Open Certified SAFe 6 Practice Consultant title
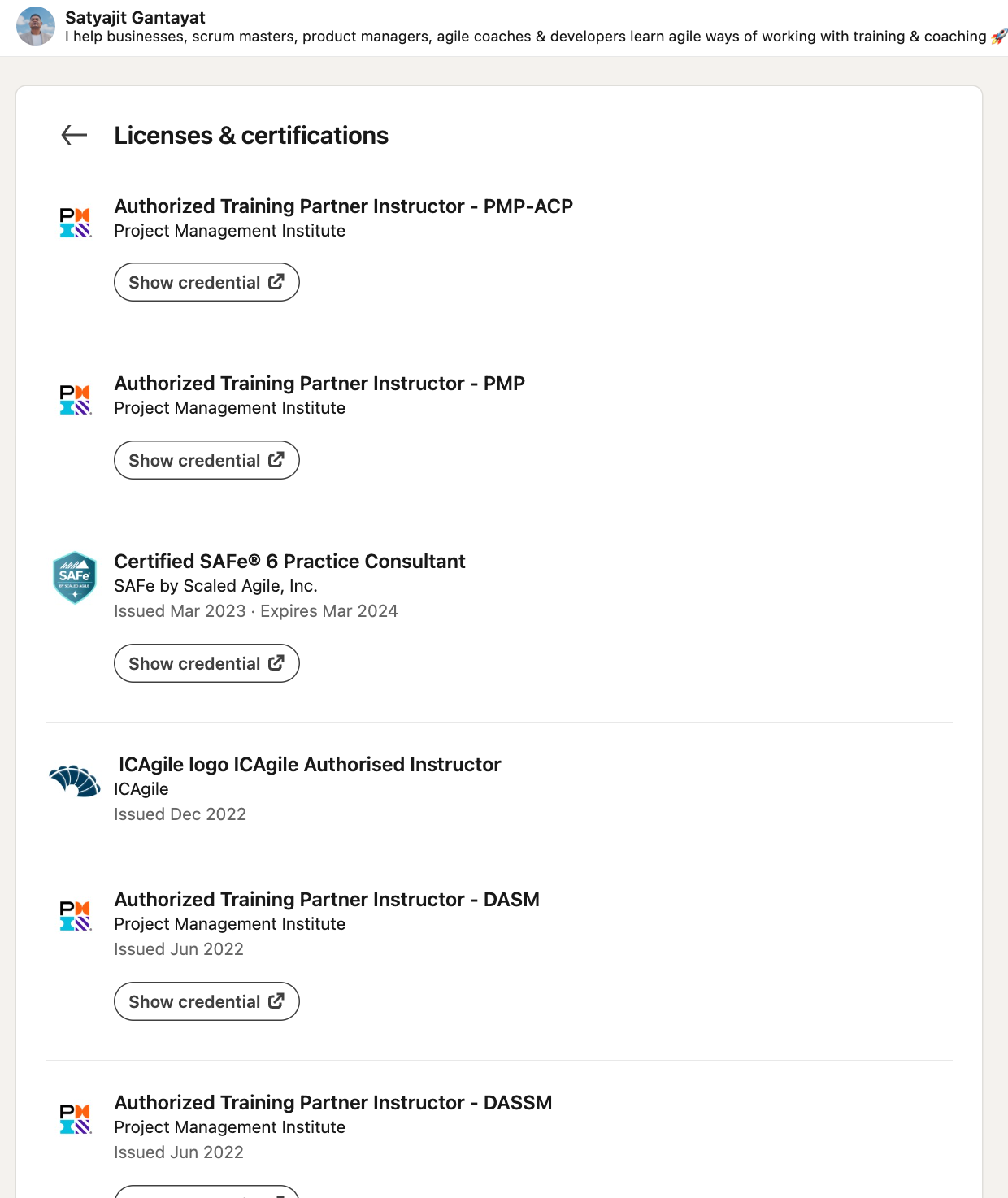1008x1198 pixels. tap(289, 562)
